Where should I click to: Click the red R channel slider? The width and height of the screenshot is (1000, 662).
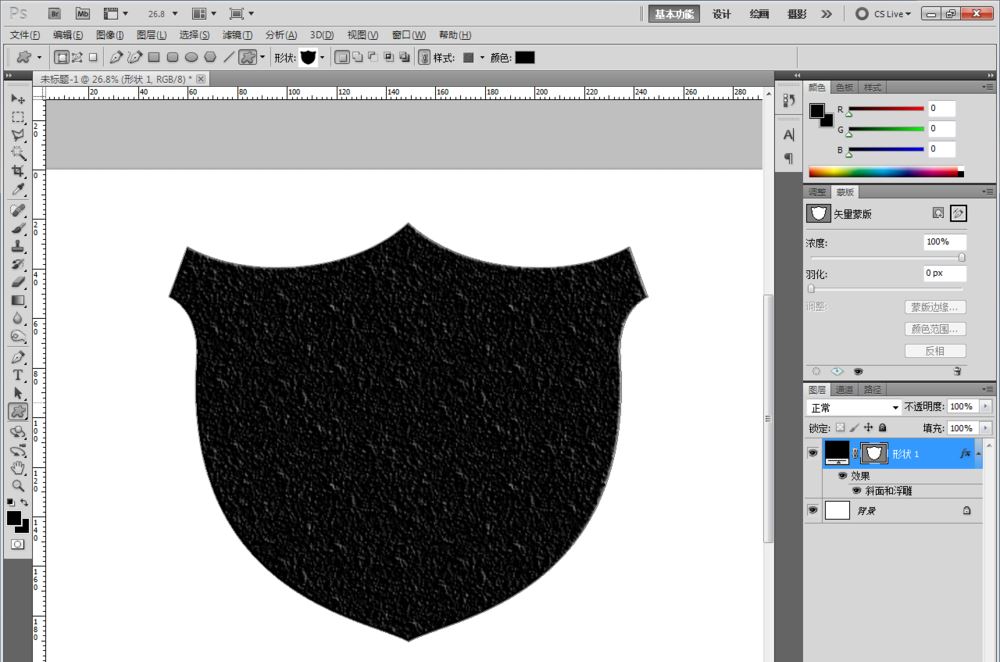886,109
